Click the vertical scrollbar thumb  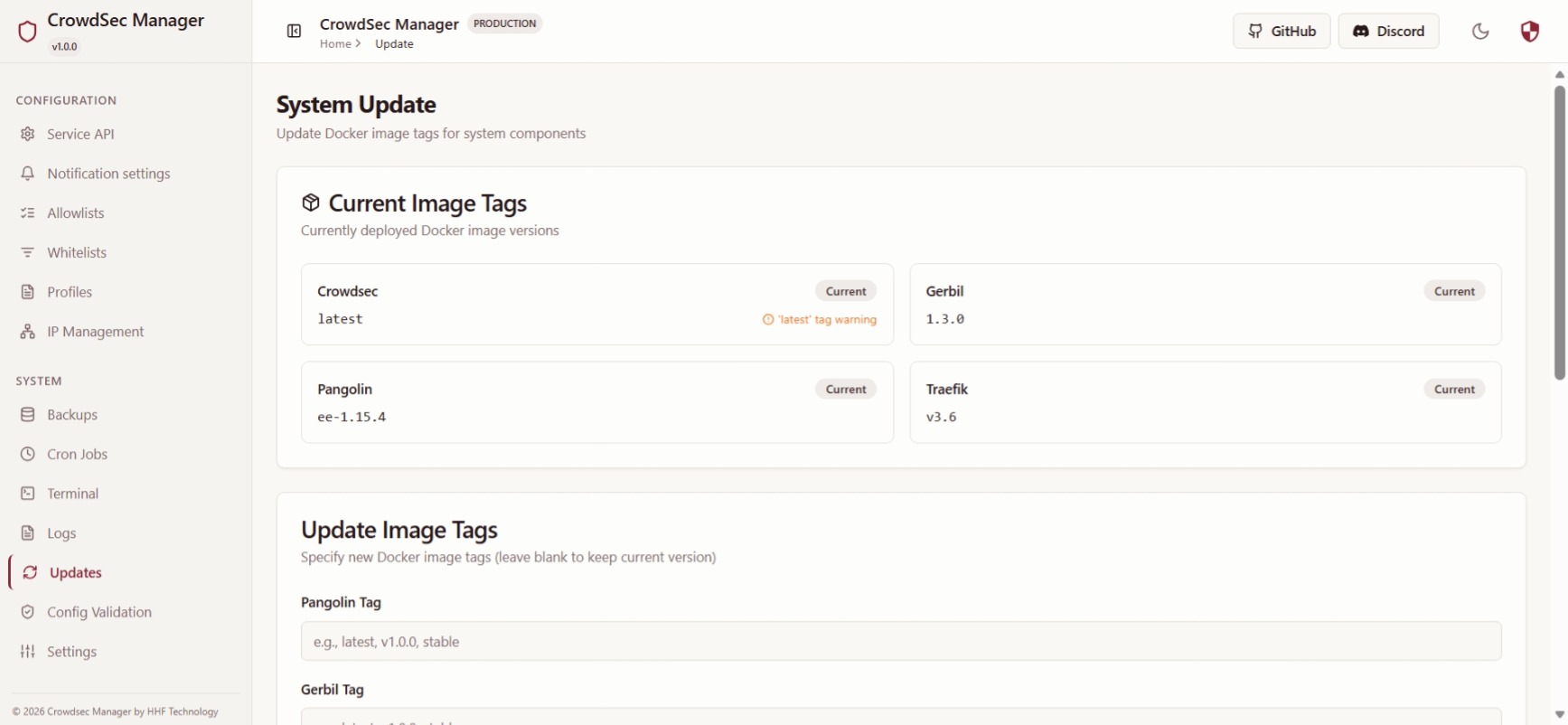tap(1559, 232)
